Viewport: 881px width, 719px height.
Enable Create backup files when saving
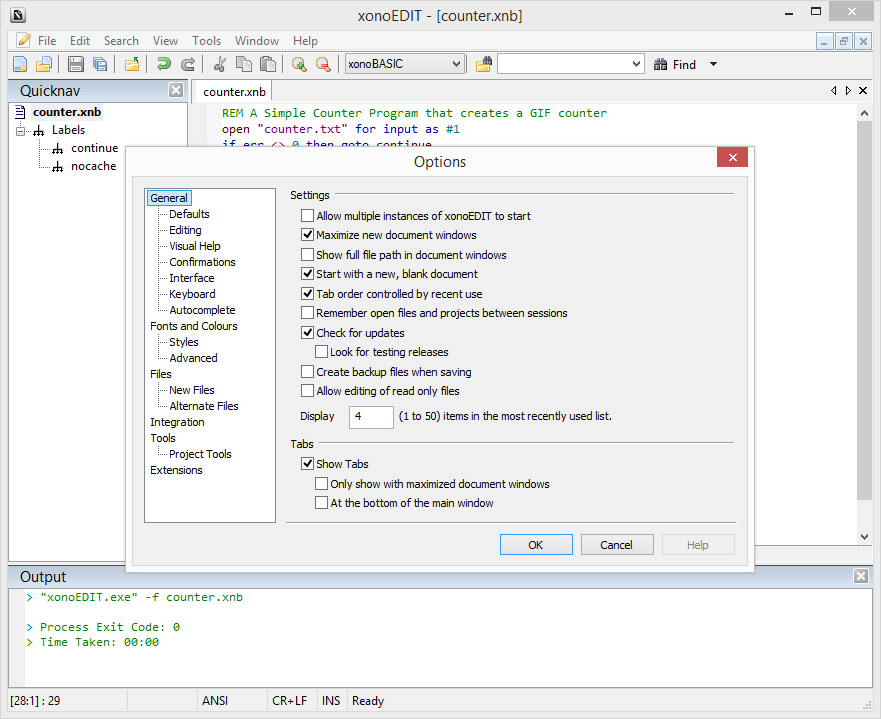307,371
